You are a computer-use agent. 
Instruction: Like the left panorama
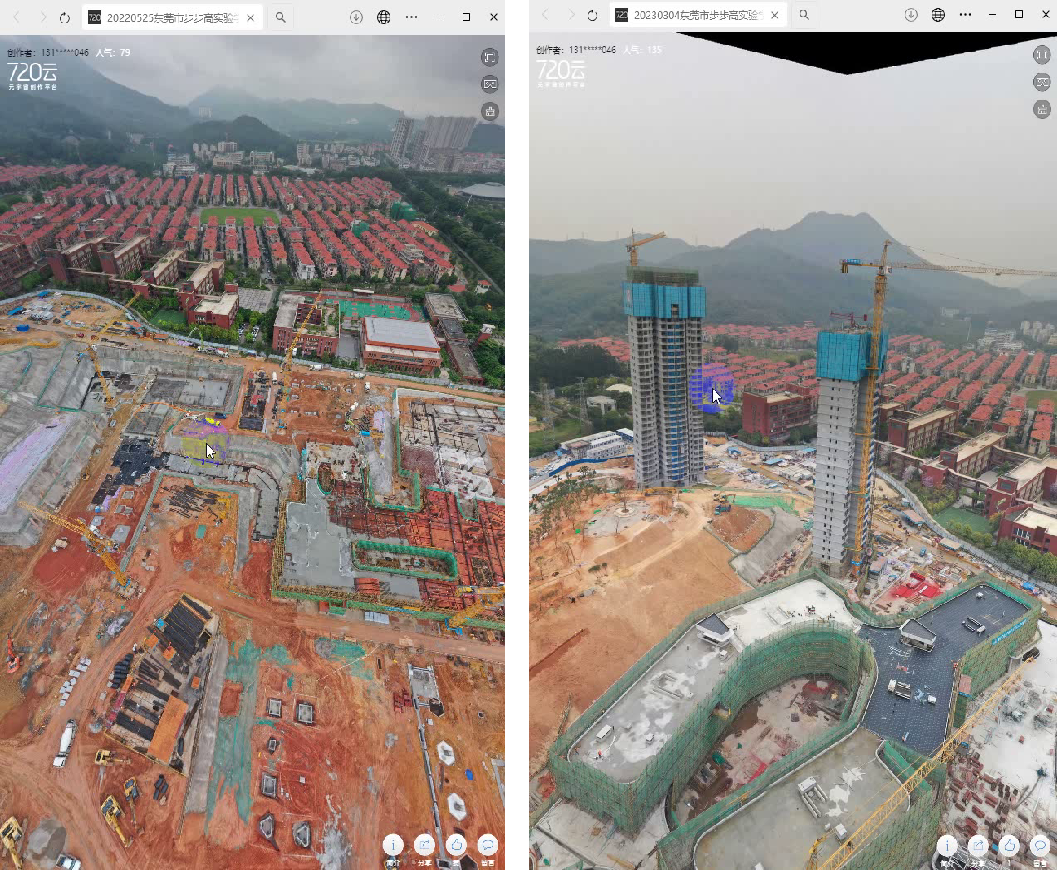click(x=456, y=845)
